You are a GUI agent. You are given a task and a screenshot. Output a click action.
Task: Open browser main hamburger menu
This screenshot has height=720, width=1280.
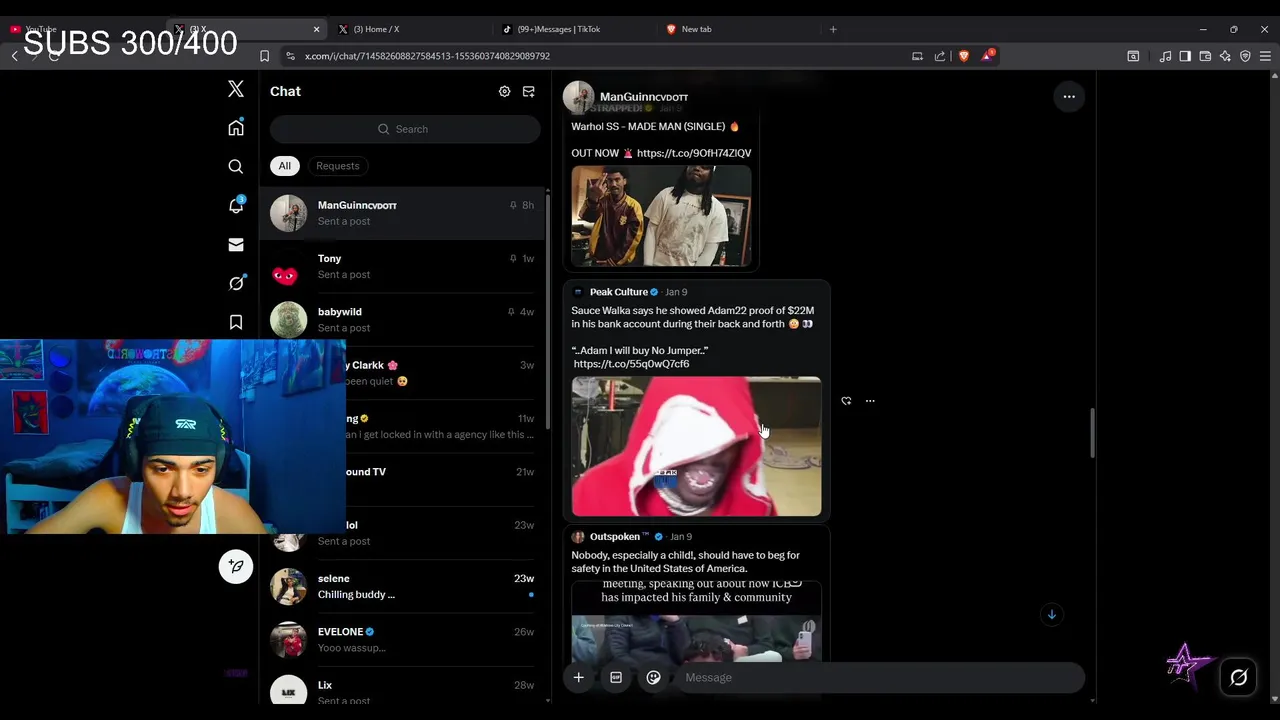[x=1265, y=56]
